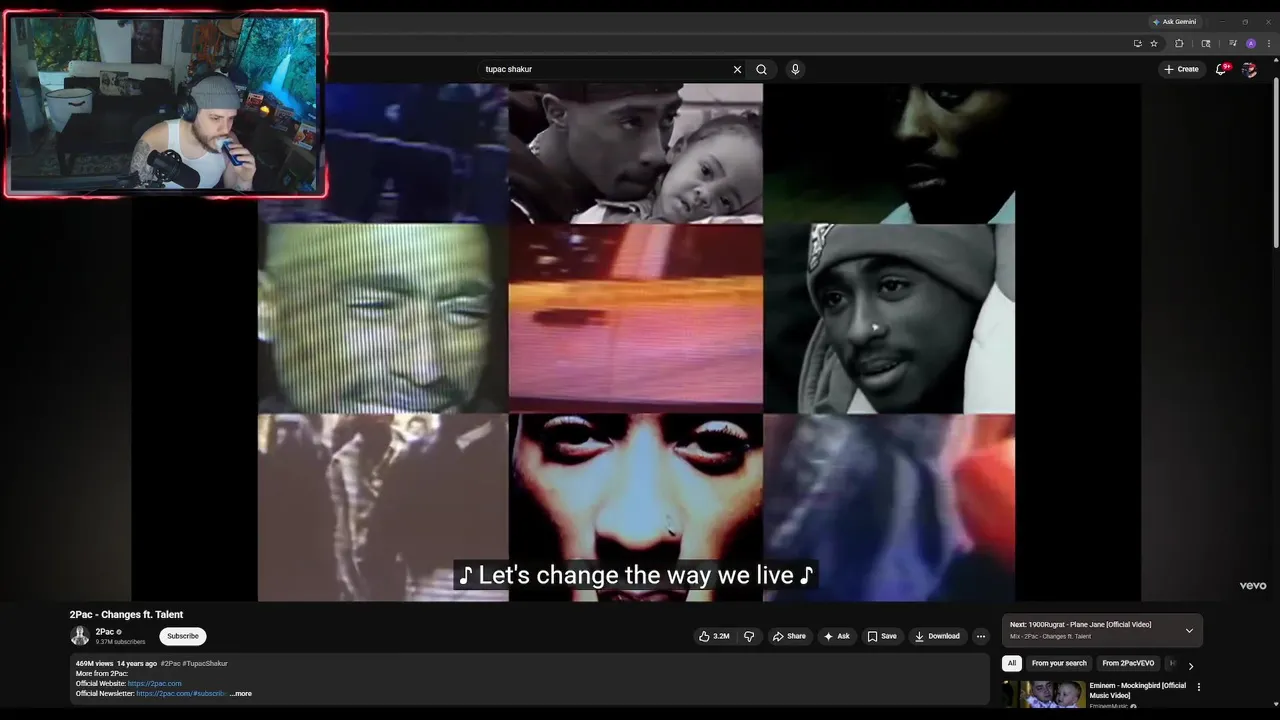Open the Create menu
Screen dimensions: 1280x720
coord(1181,69)
